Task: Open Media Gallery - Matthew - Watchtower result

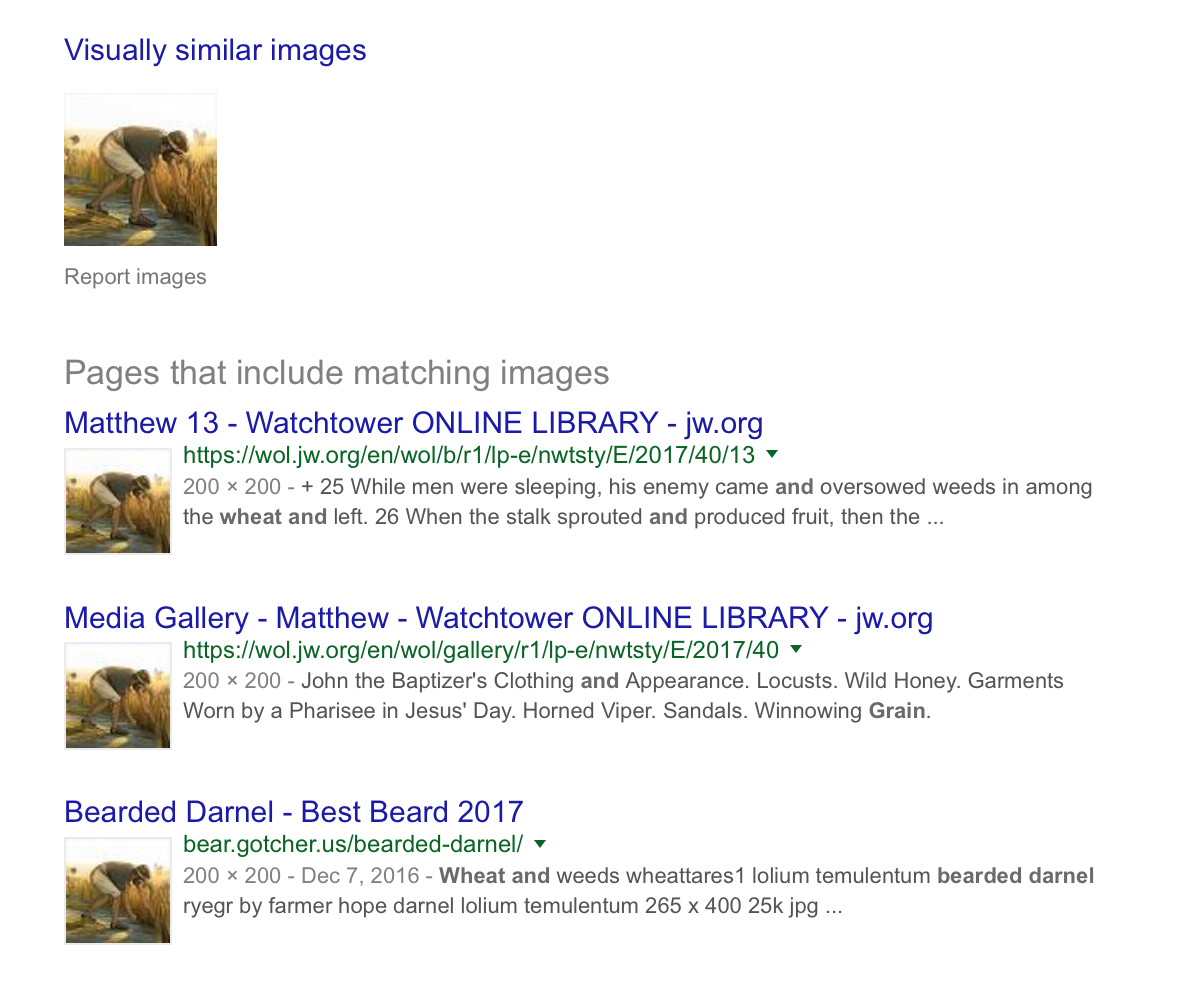Action: click(498, 618)
